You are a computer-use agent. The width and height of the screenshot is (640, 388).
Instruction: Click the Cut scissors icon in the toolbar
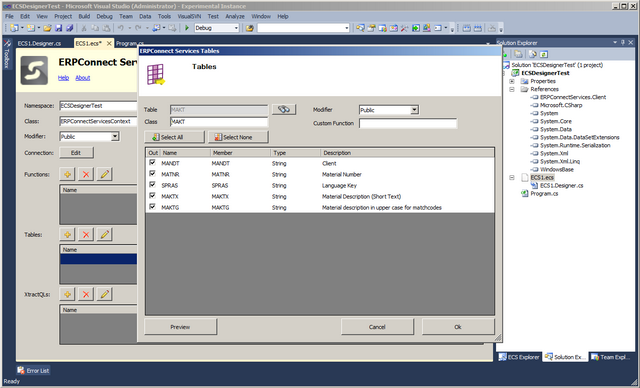point(84,28)
